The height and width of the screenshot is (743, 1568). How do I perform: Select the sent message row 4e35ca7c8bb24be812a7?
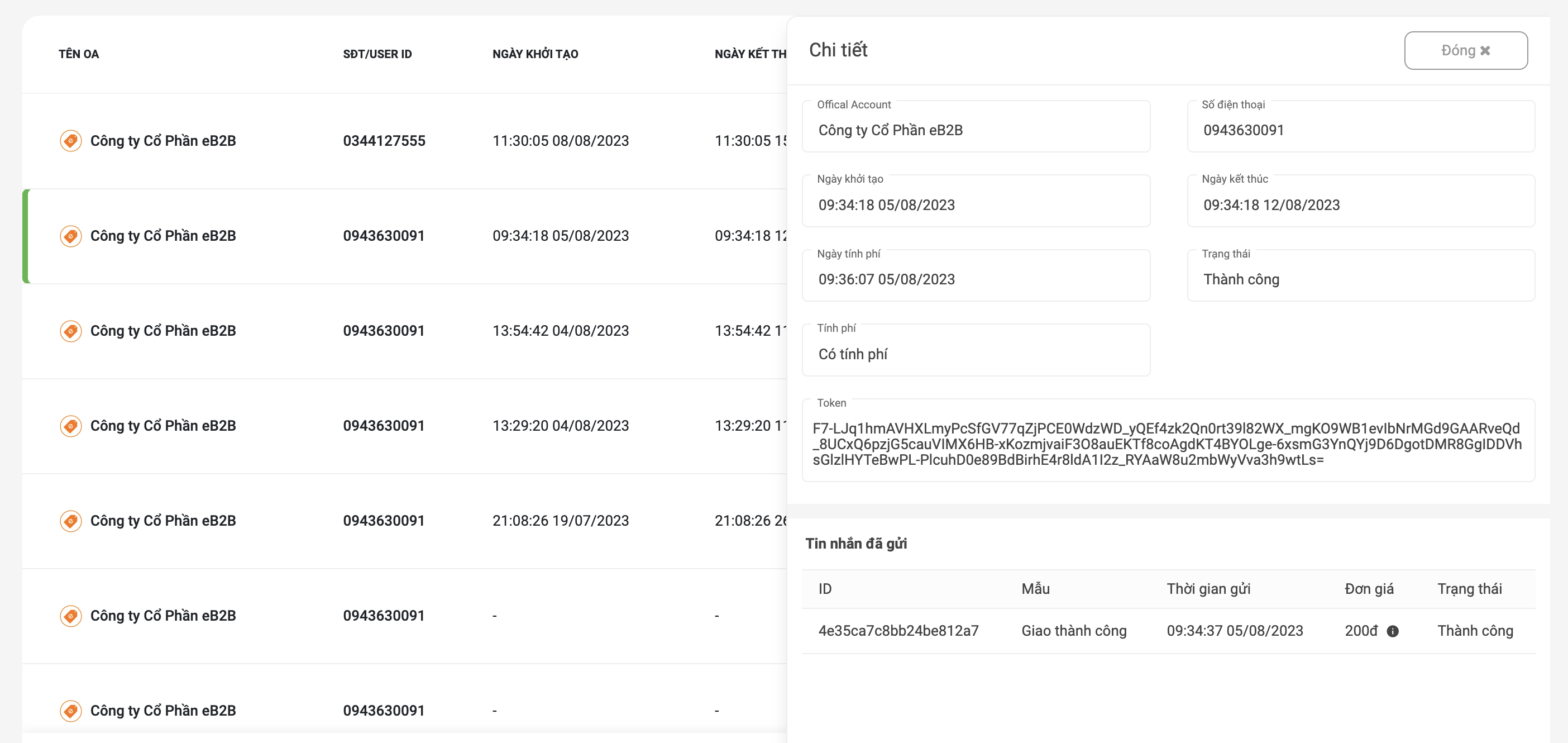click(1168, 631)
